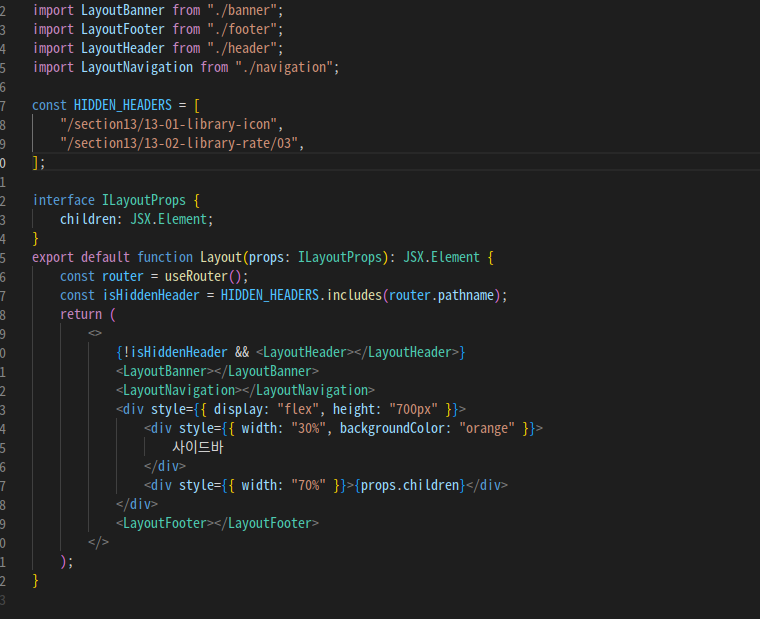Click the opening LayoutNavigation JSX tag
Viewport: 760px width, 619px height.
click(x=179, y=390)
